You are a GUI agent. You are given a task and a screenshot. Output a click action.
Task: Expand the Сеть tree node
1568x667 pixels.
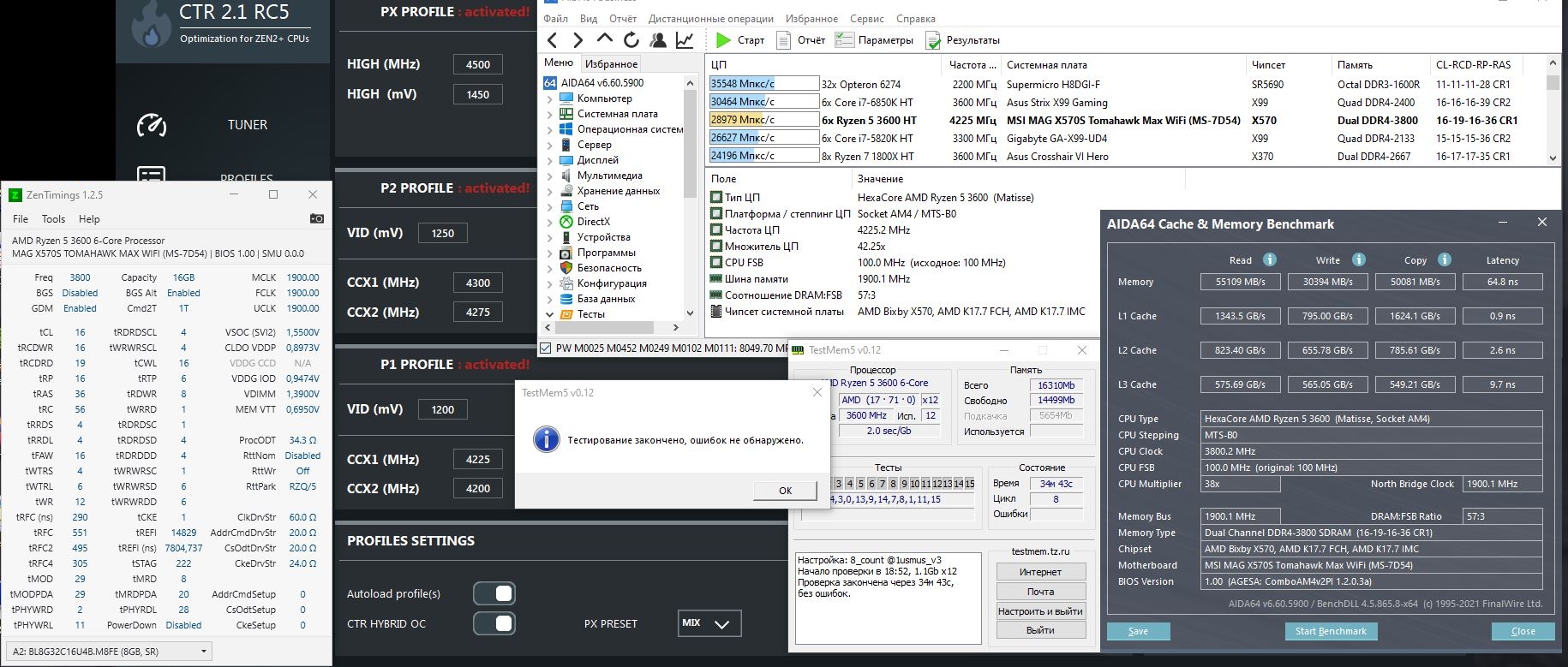(x=549, y=206)
